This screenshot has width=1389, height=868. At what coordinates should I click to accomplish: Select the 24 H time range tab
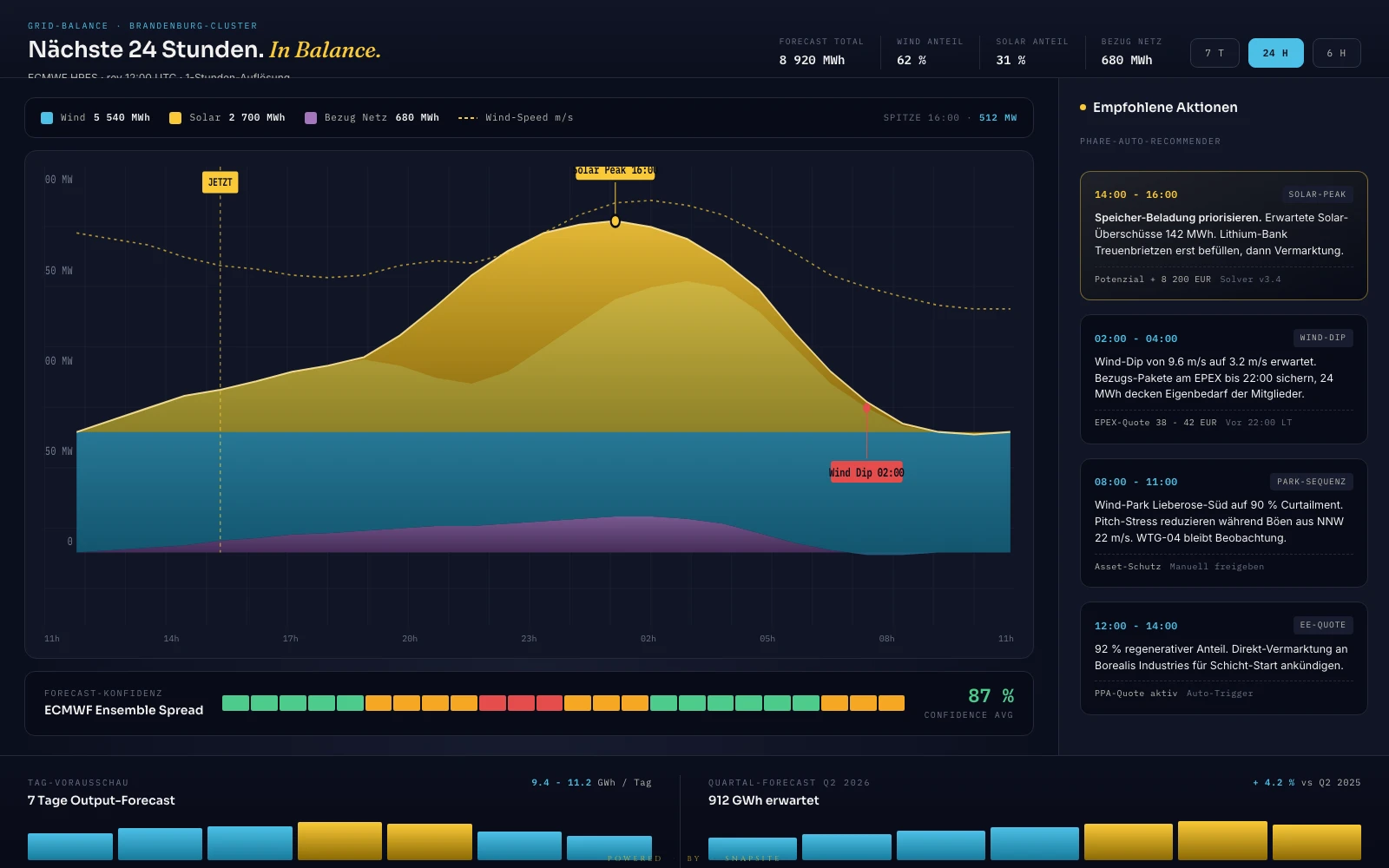[x=1275, y=53]
